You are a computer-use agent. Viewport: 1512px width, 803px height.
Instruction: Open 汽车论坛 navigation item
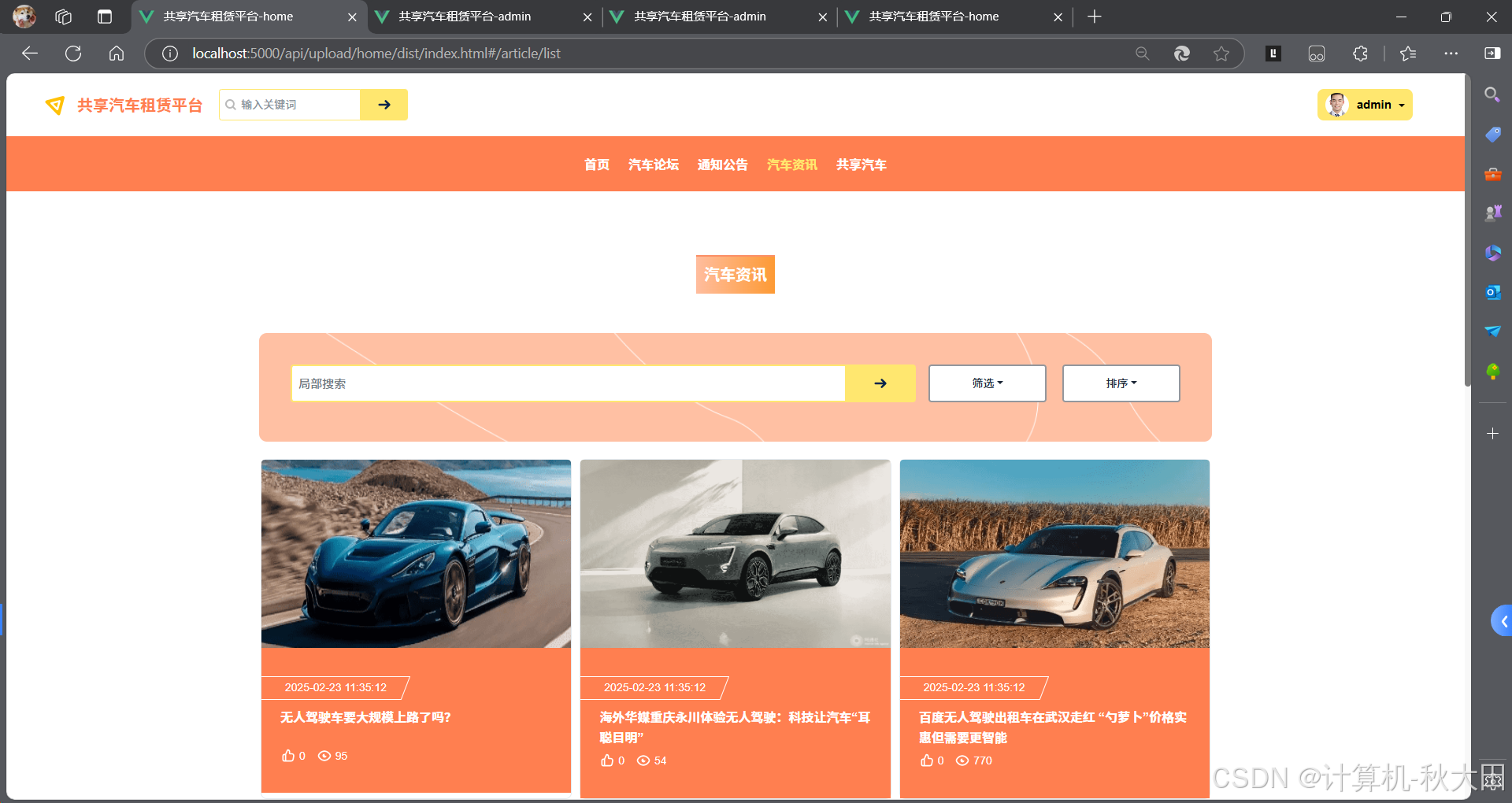[654, 165]
